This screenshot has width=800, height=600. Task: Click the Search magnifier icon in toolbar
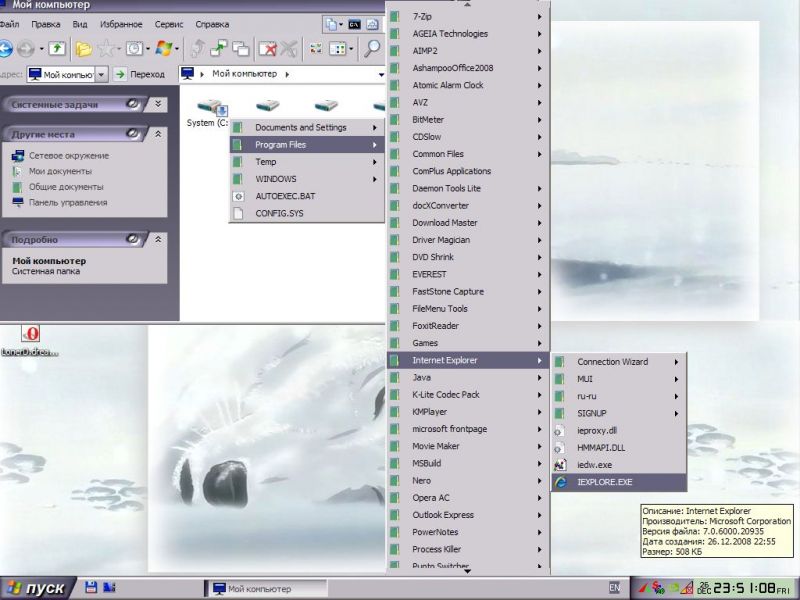click(372, 48)
